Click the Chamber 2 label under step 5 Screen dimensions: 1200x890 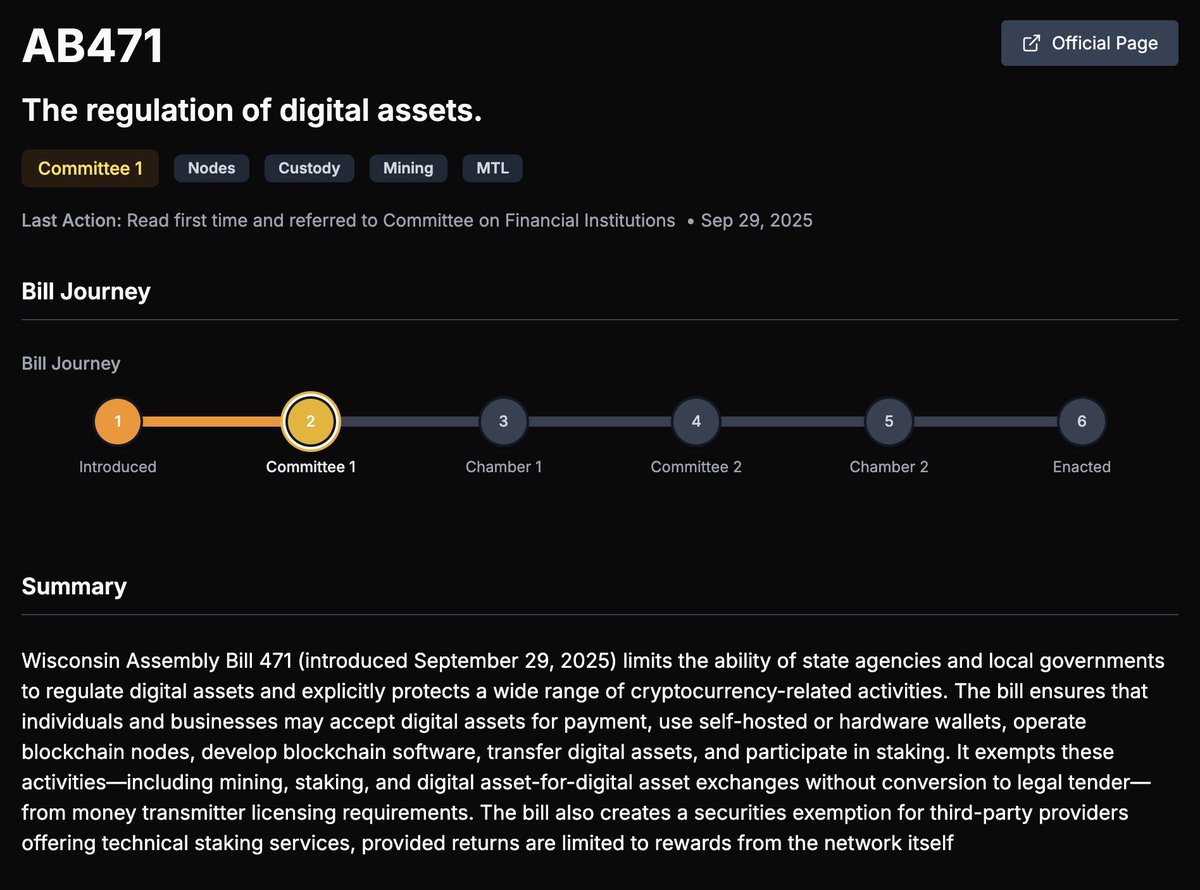(x=889, y=467)
